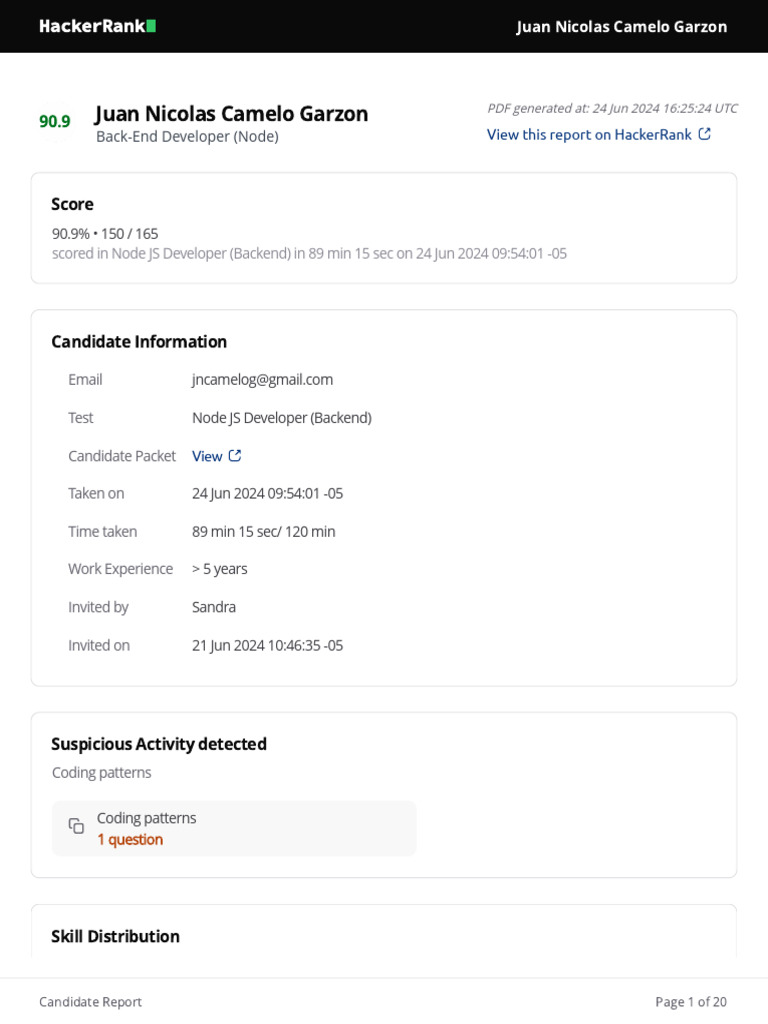Click the Skill Distribution heading

click(x=116, y=936)
